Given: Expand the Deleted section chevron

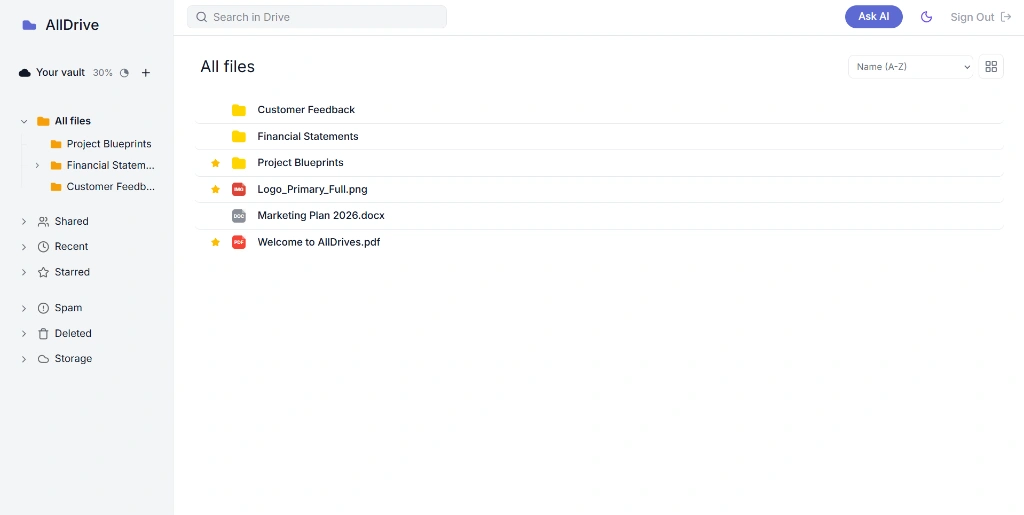Looking at the screenshot, I should point(24,334).
